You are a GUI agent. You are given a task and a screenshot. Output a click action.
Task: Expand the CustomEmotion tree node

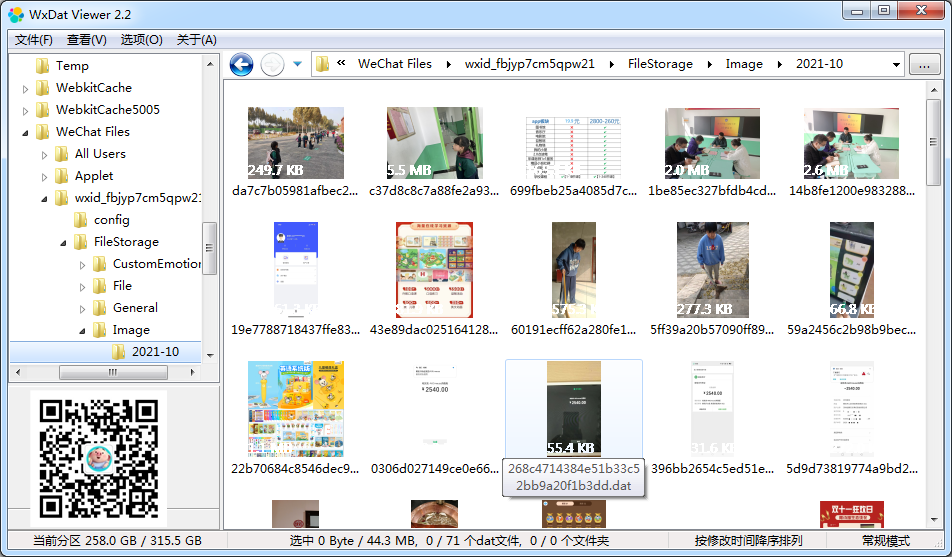82,265
